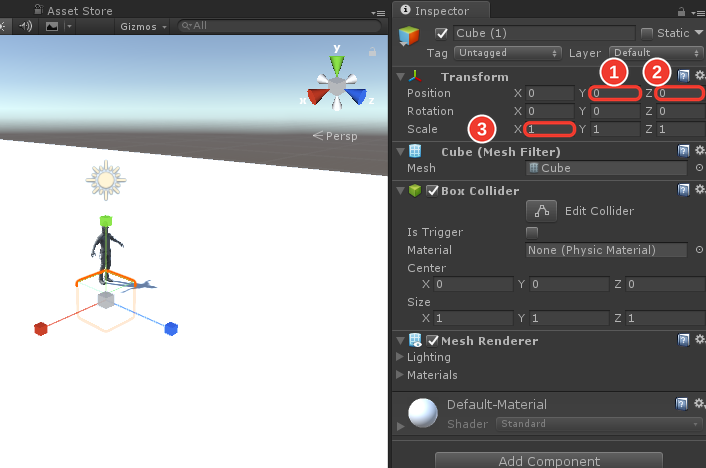The width and height of the screenshot is (706, 468).
Task: Open Box Collider help icon
Action: 683,190
